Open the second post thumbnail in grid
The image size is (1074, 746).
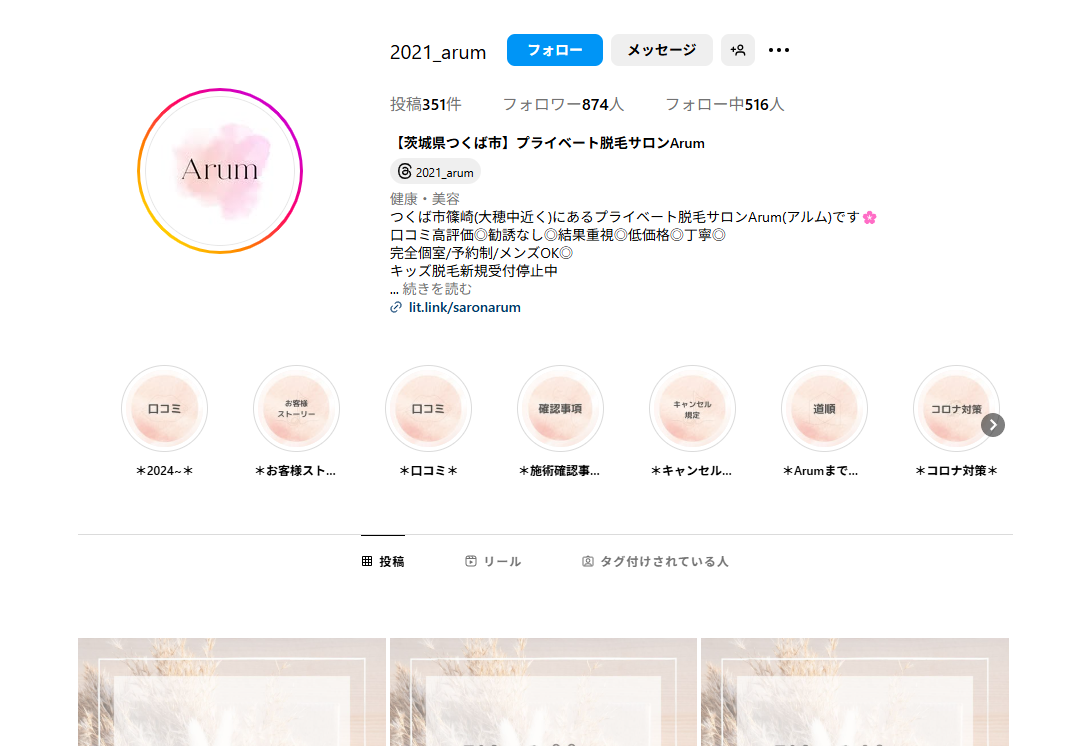point(543,692)
